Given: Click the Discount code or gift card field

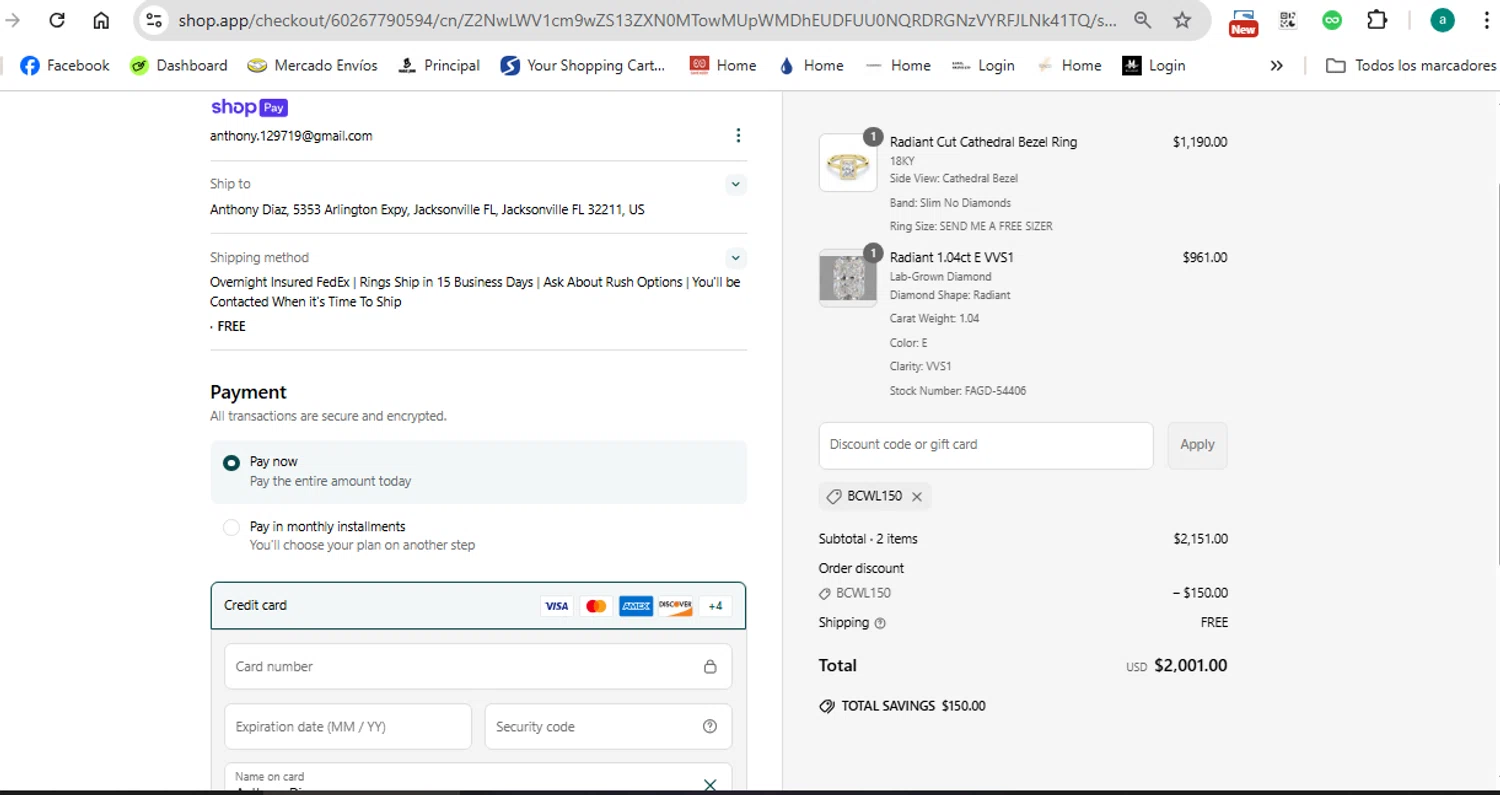Looking at the screenshot, I should pos(986,445).
